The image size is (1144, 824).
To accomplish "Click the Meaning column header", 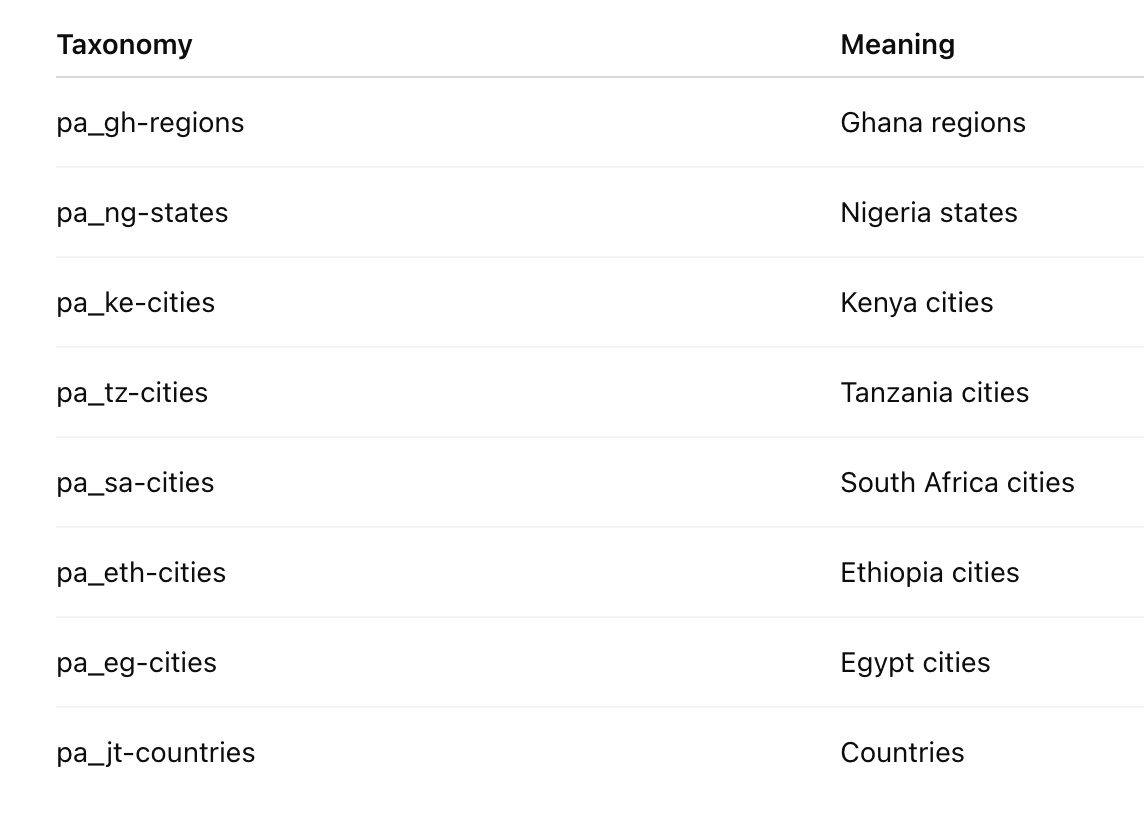I will point(897,45).
